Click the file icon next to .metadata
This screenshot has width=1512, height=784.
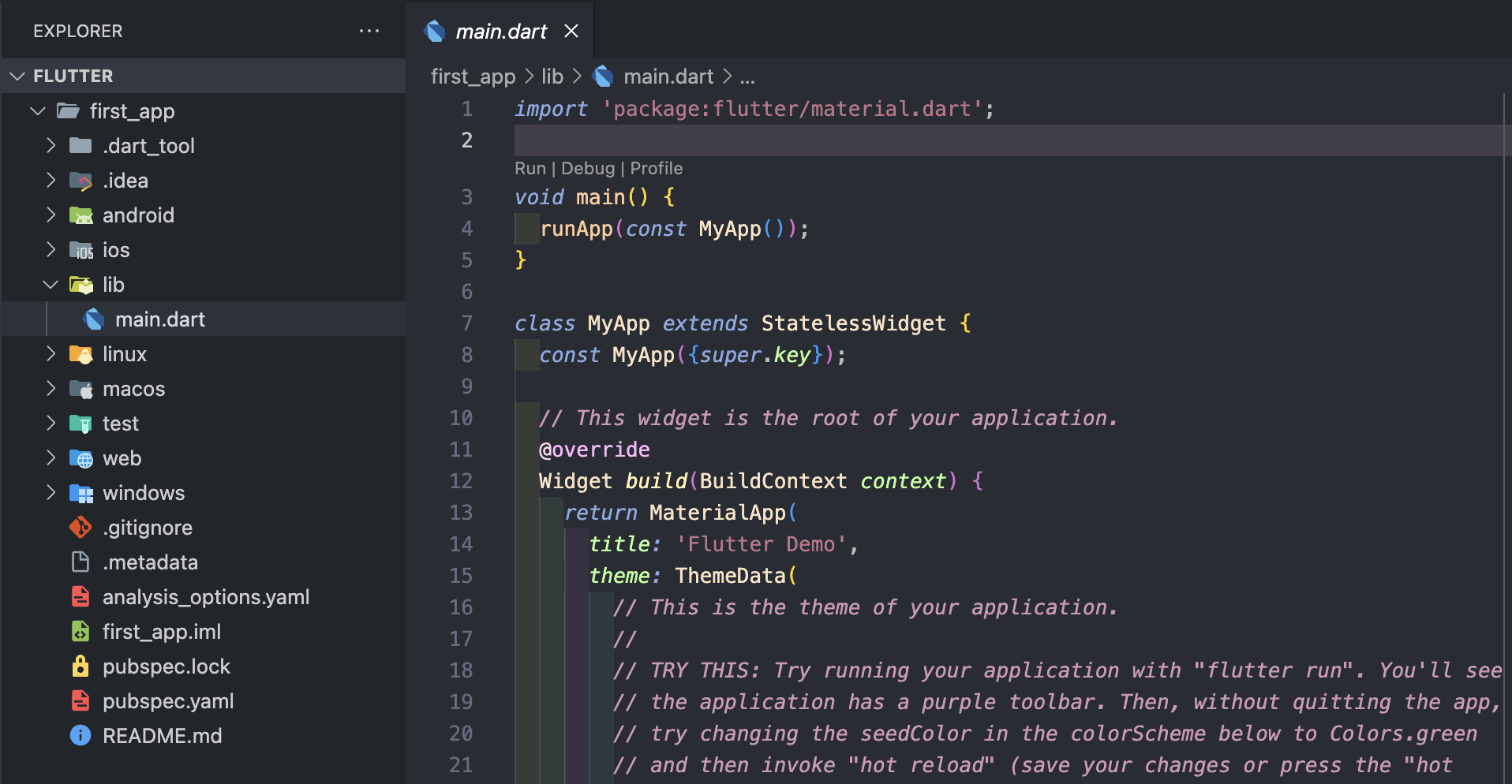click(x=80, y=562)
